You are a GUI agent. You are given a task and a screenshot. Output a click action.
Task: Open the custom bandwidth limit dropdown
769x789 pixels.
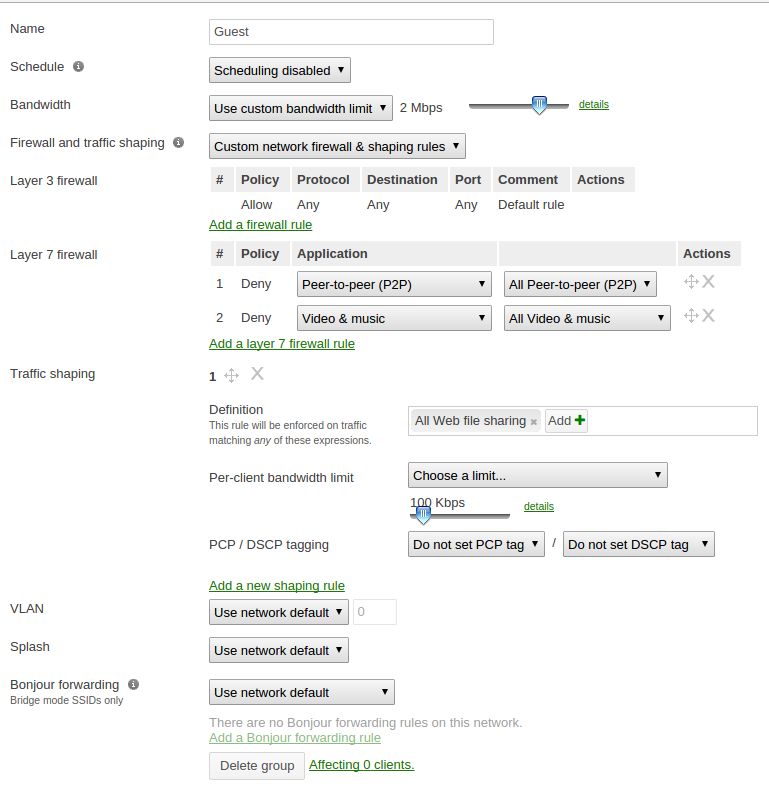(x=301, y=108)
